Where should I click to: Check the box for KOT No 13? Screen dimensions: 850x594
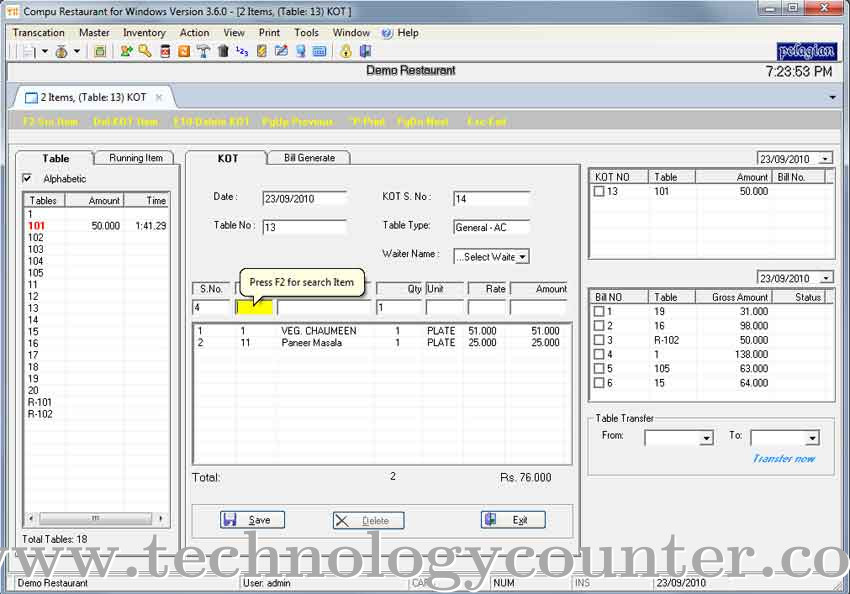pos(599,191)
